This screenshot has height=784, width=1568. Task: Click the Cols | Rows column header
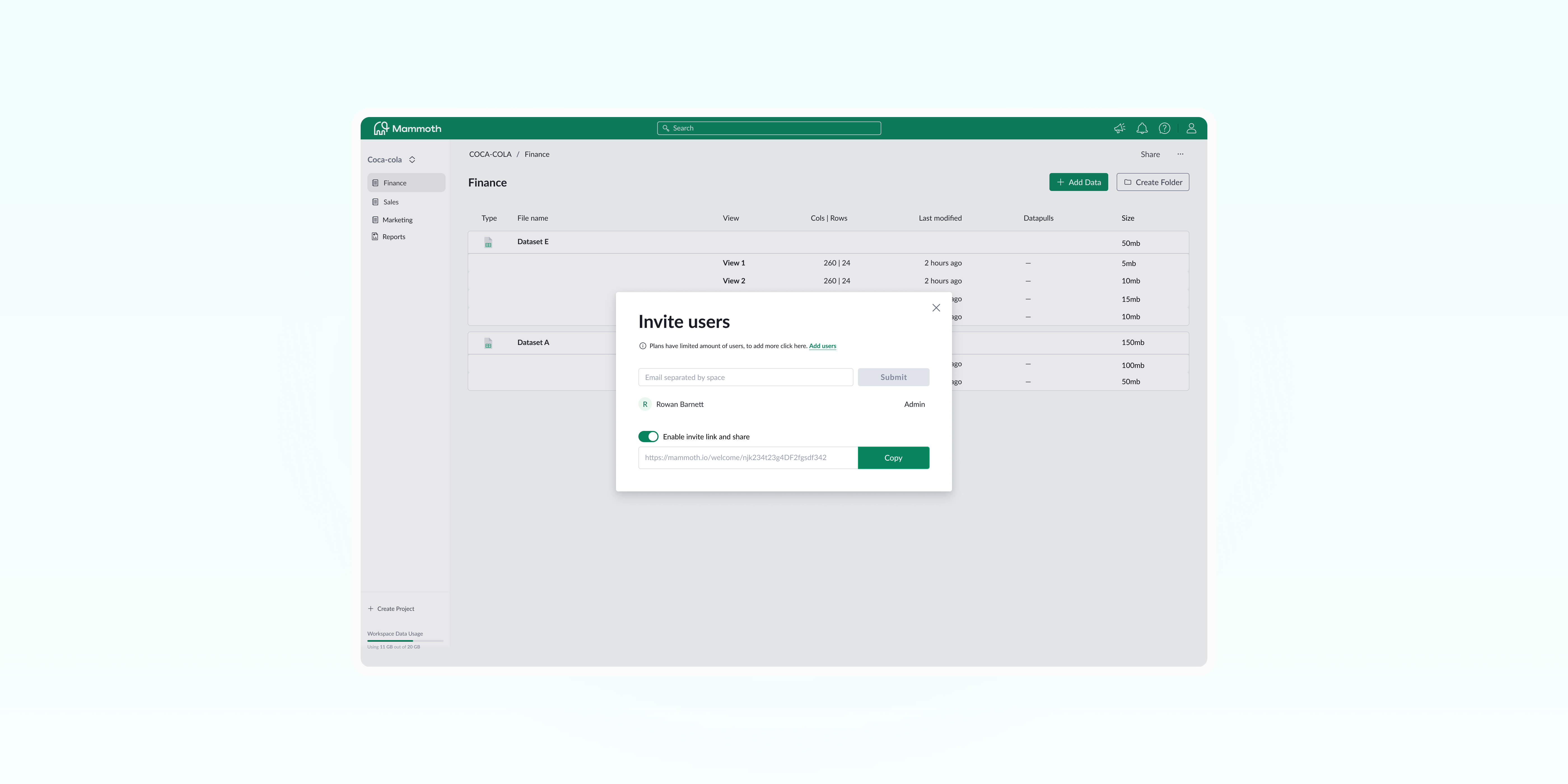[829, 218]
